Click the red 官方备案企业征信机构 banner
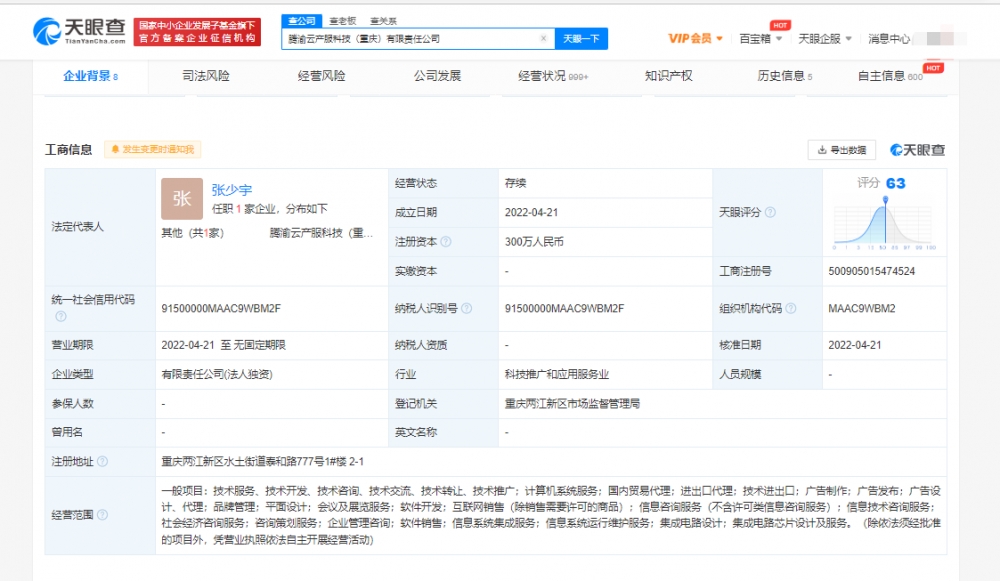Viewport: 1000px width, 581px height. click(x=197, y=32)
